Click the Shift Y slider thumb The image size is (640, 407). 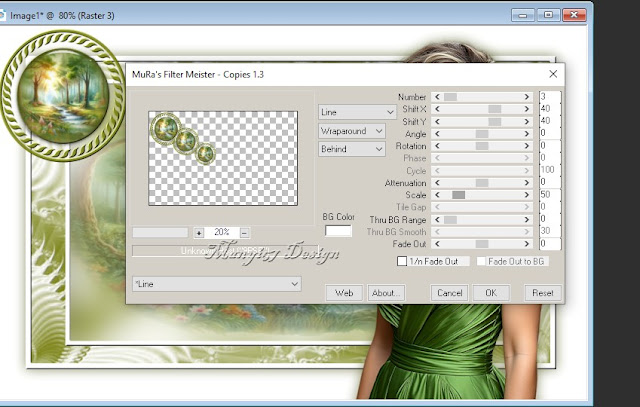pyautogui.click(x=494, y=121)
